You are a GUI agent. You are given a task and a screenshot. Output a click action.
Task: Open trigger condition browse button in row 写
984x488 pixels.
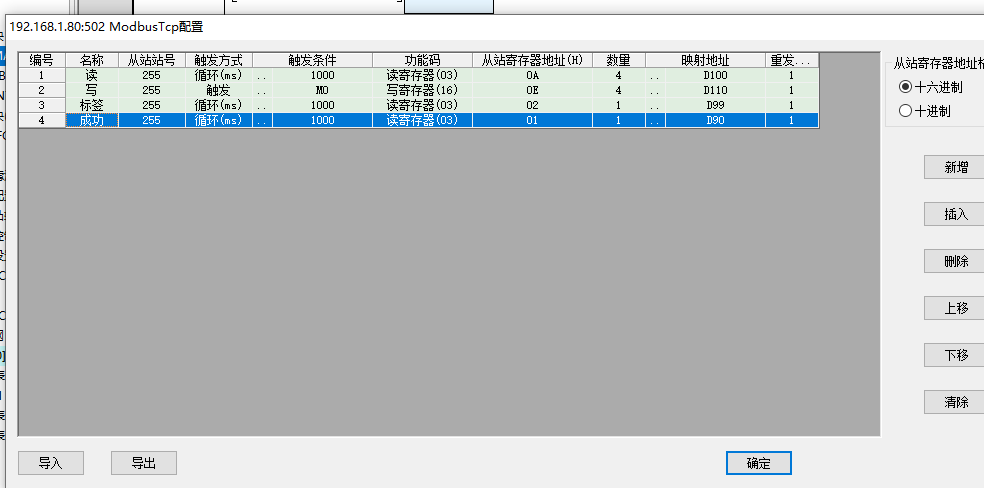point(262,90)
